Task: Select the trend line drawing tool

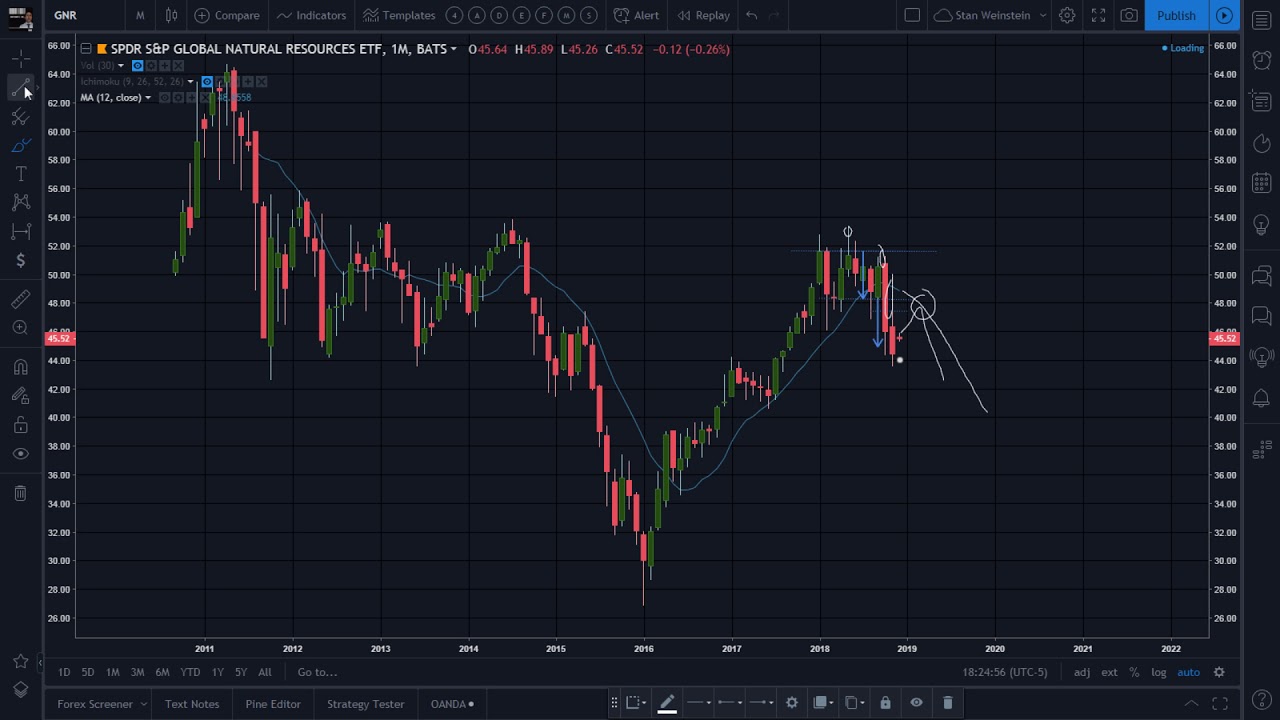Action: pyautogui.click(x=21, y=88)
